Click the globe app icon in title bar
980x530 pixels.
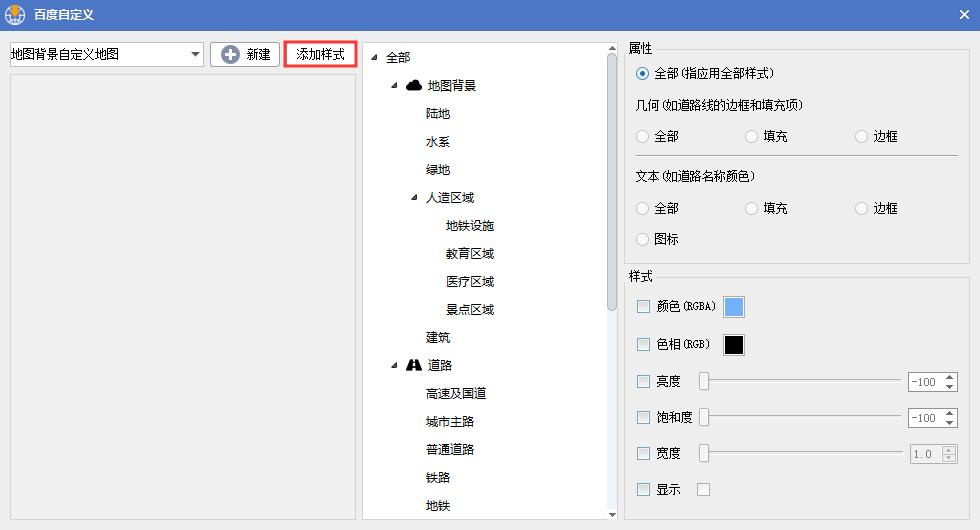14,14
